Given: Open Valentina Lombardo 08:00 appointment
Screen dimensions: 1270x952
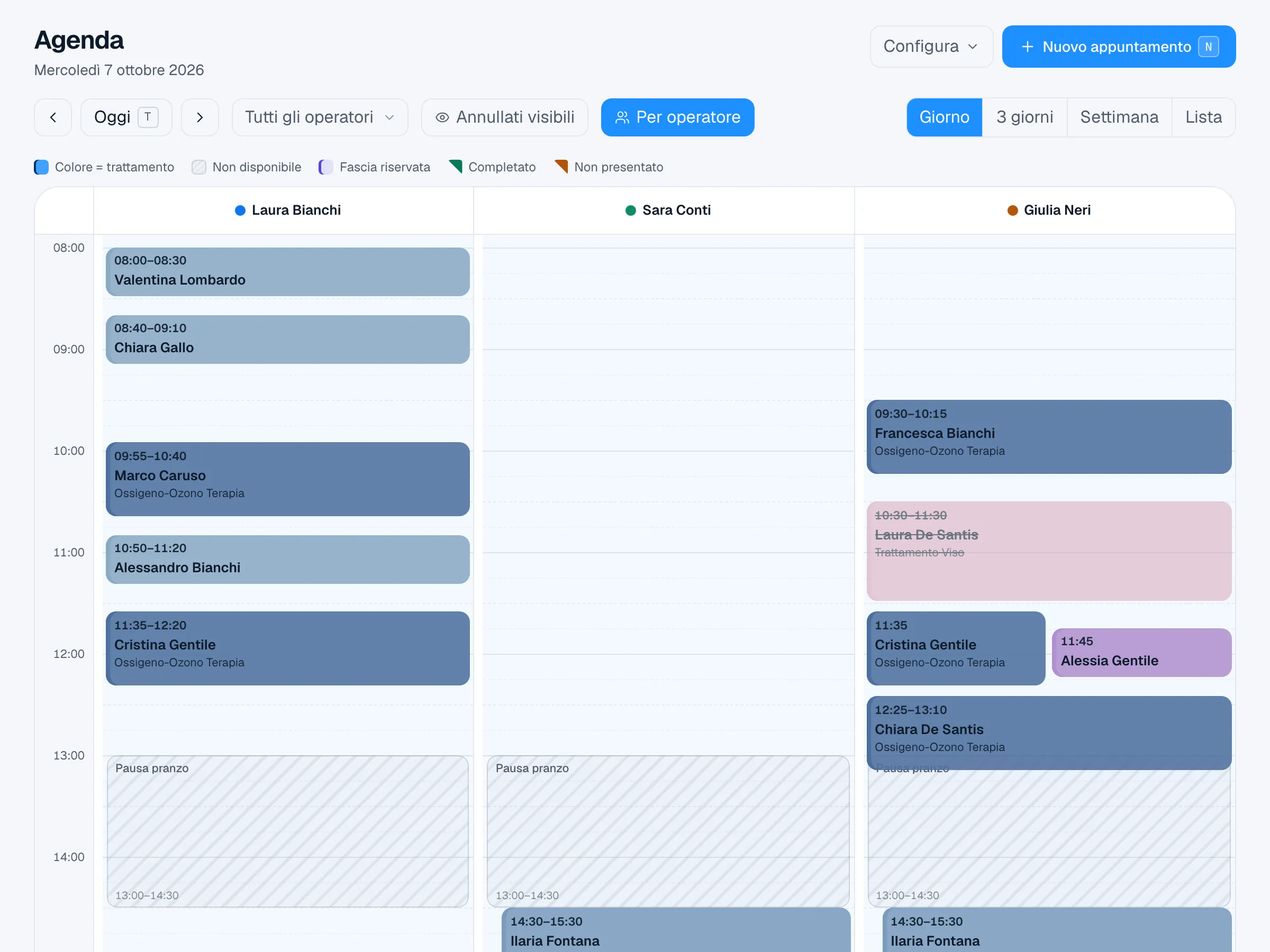Looking at the screenshot, I should pyautogui.click(x=288, y=272).
